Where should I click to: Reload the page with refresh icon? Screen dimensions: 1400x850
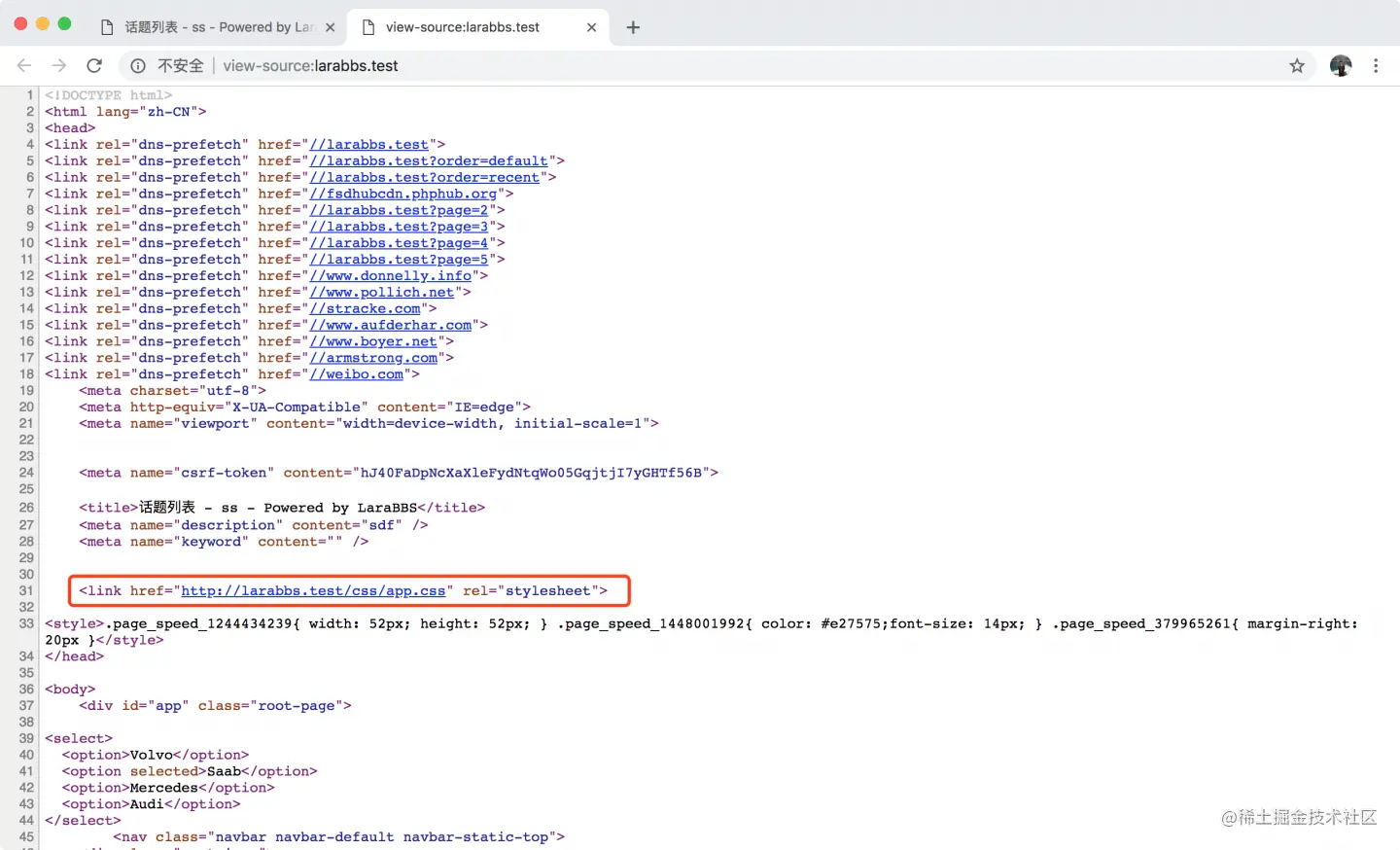point(94,65)
